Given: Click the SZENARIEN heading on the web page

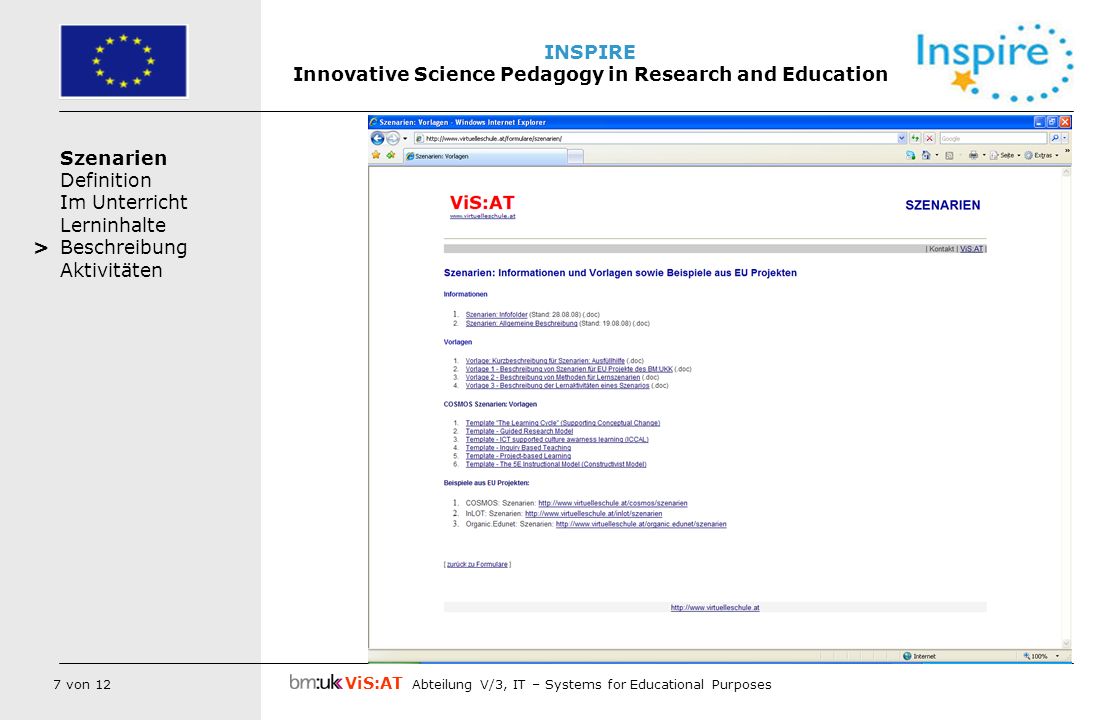Looking at the screenshot, I should (942, 205).
